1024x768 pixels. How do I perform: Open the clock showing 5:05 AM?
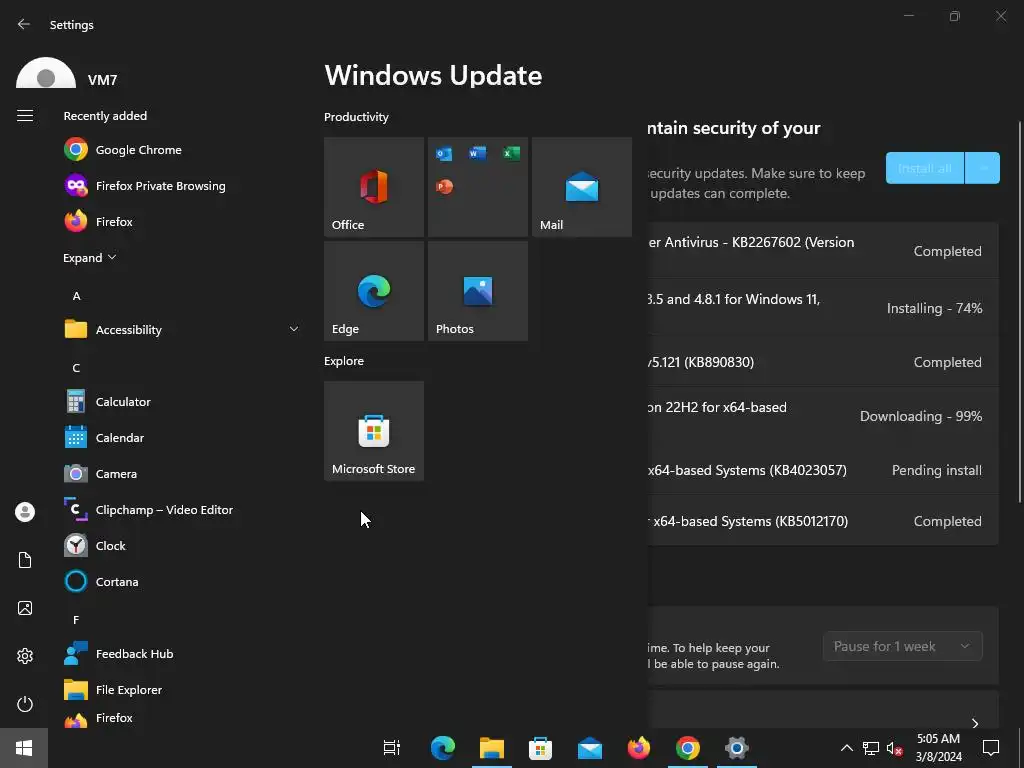938,748
